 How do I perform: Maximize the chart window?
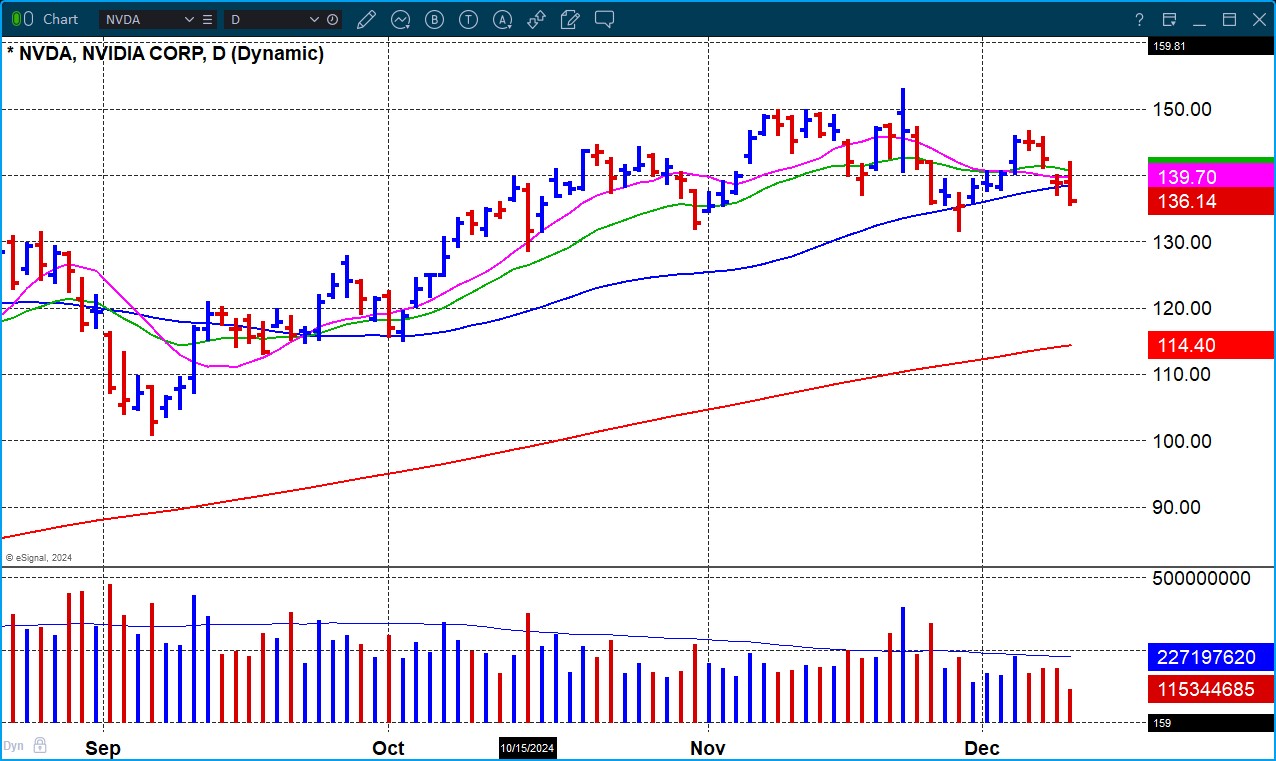pyautogui.click(x=1229, y=20)
